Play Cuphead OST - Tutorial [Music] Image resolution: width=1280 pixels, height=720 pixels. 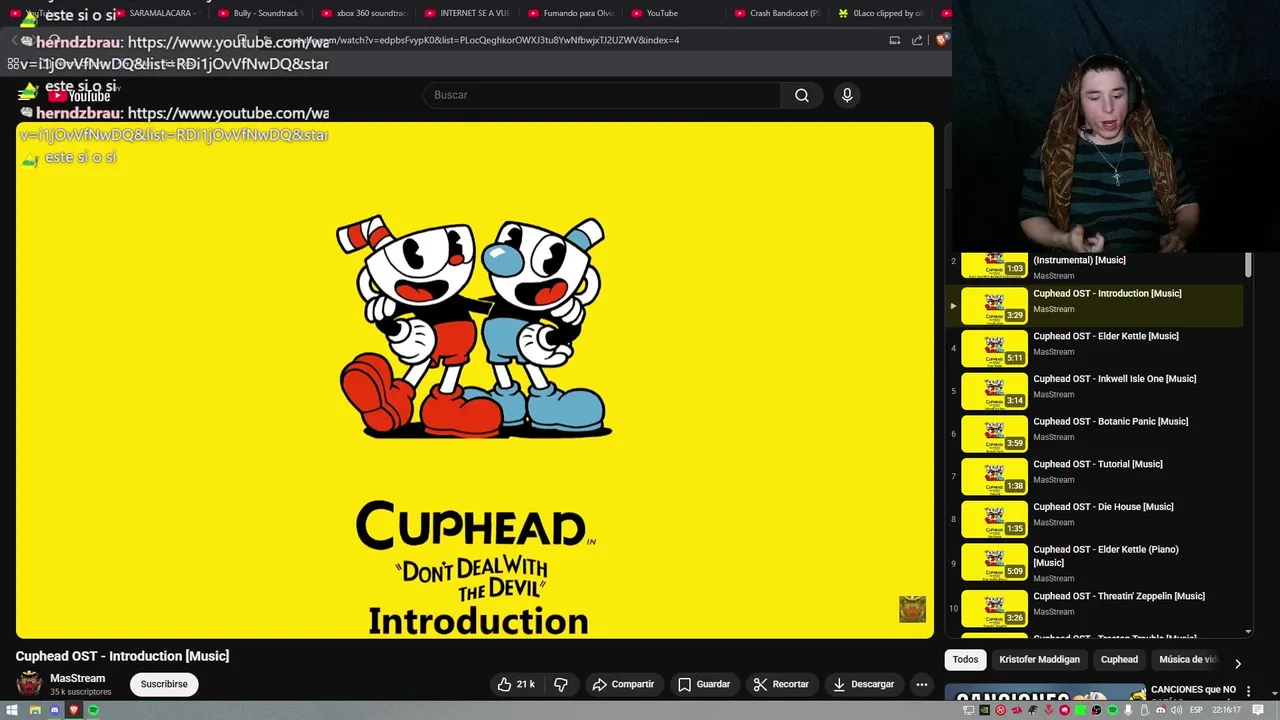(x=1095, y=476)
